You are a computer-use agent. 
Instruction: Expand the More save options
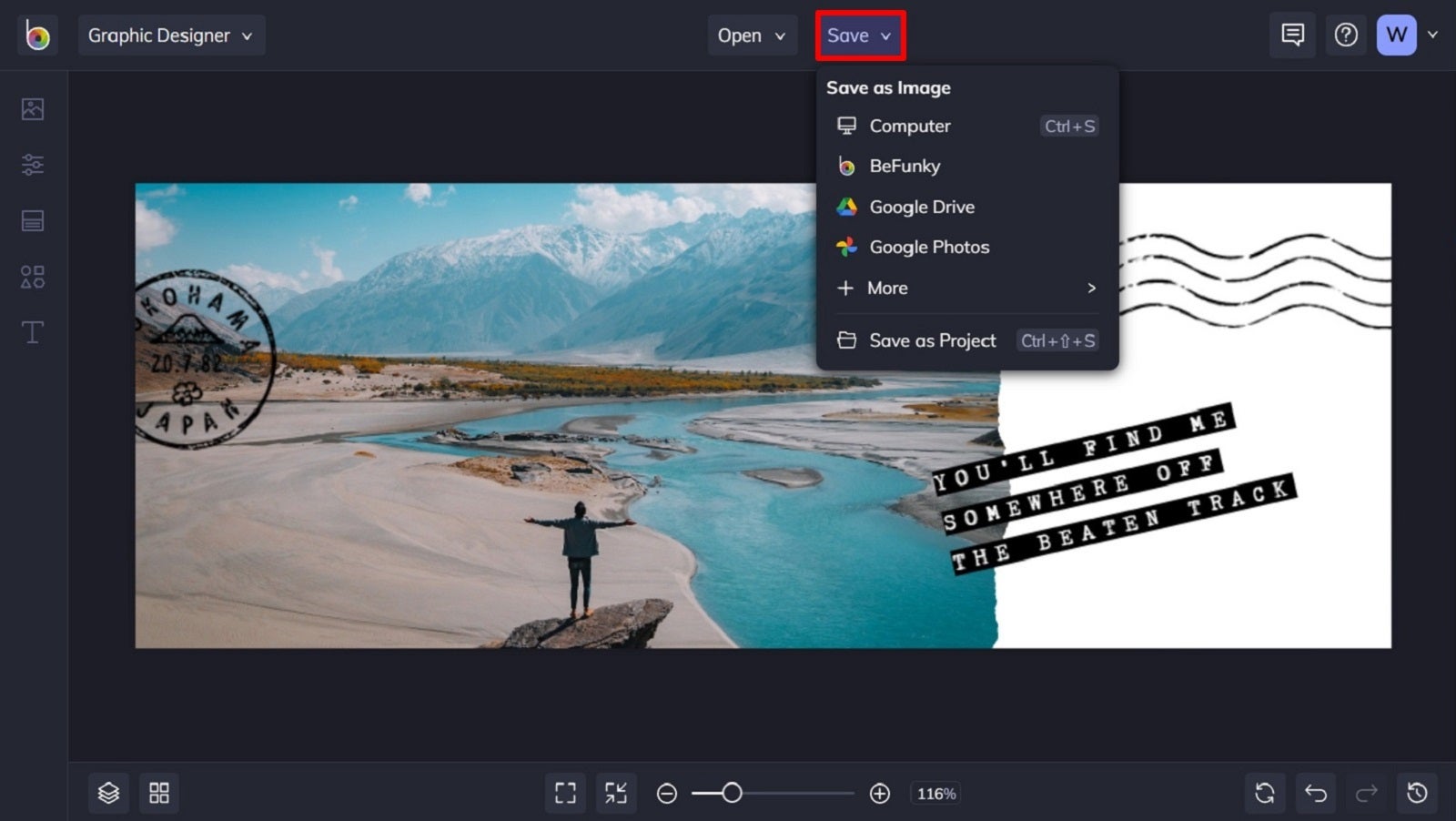tap(888, 288)
